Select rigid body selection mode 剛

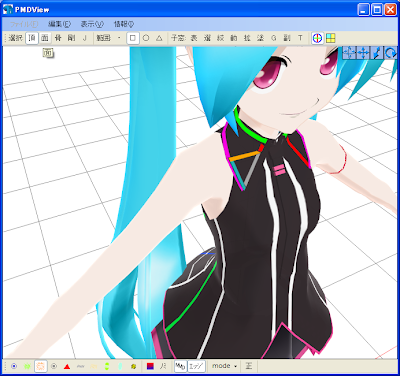point(71,38)
